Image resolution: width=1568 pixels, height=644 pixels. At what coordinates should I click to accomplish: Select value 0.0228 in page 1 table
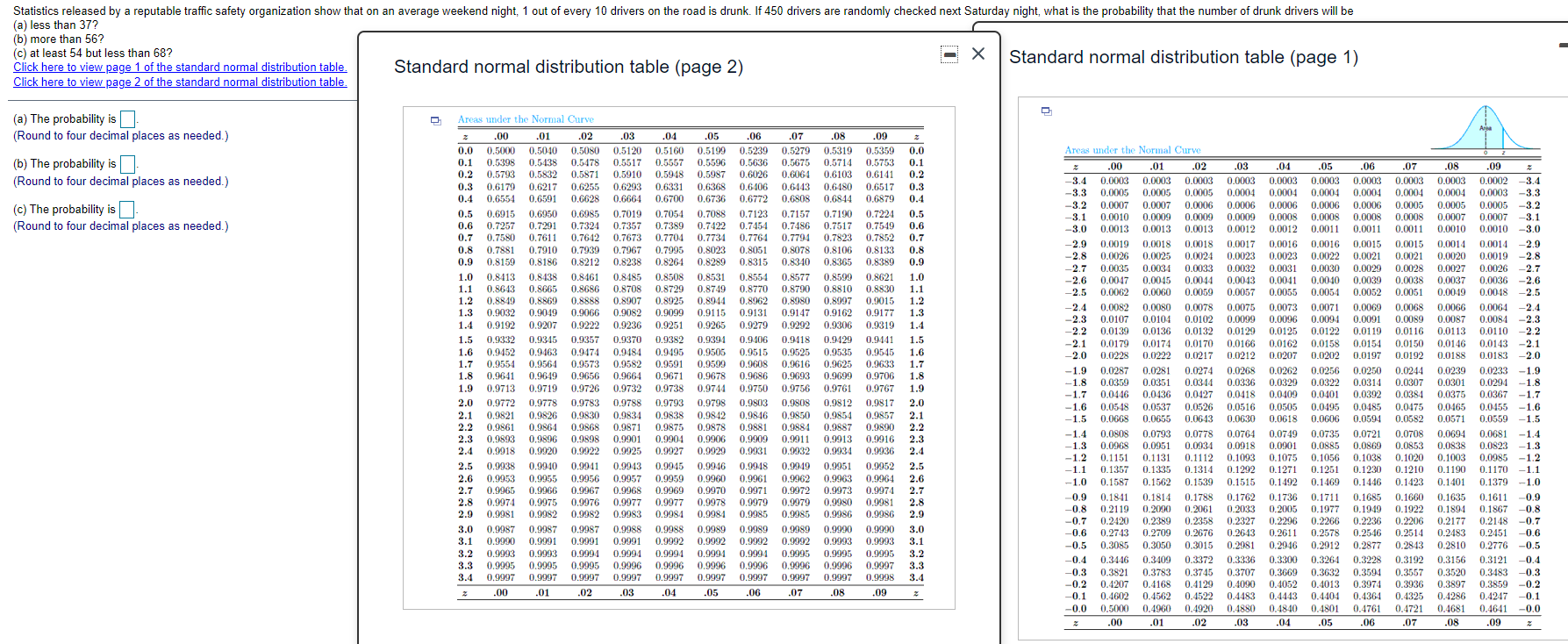tap(1114, 355)
